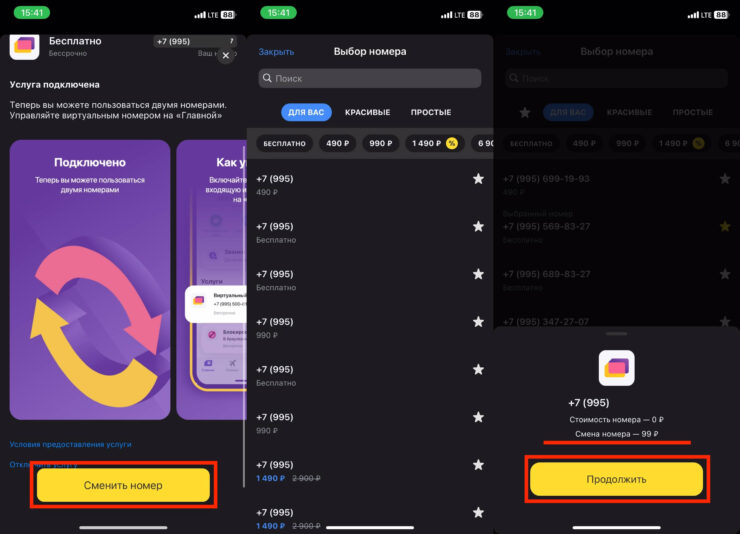Grab the bottom sheet drag handle
This screenshot has width=740, height=534.
click(616, 334)
